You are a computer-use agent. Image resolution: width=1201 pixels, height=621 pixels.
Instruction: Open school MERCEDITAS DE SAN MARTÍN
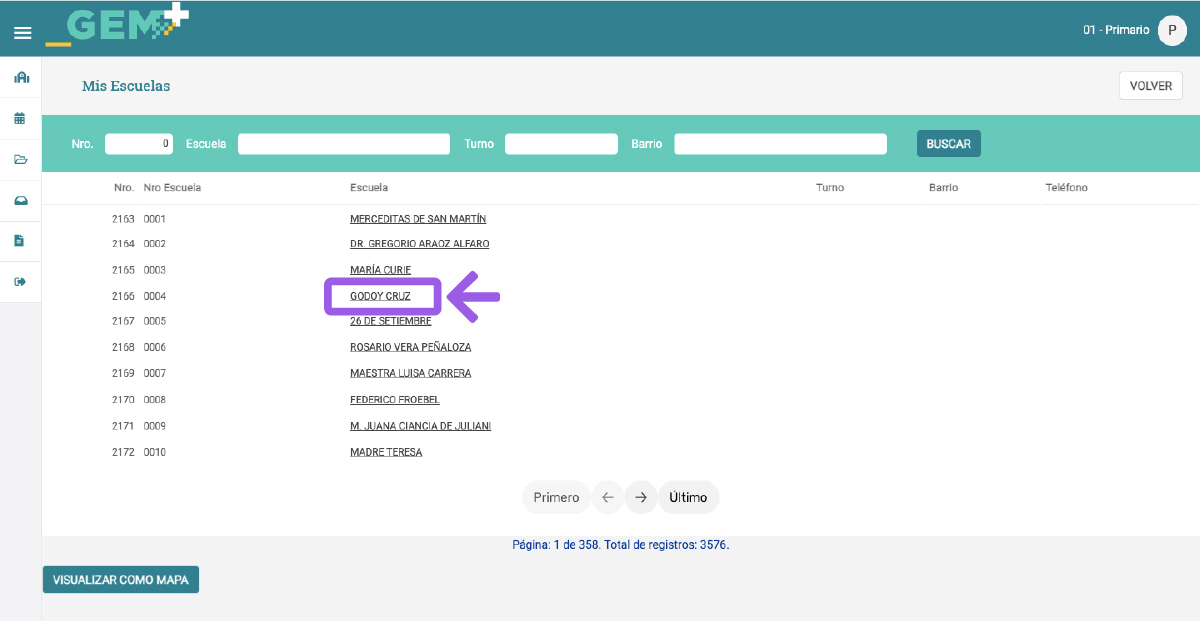tap(418, 219)
